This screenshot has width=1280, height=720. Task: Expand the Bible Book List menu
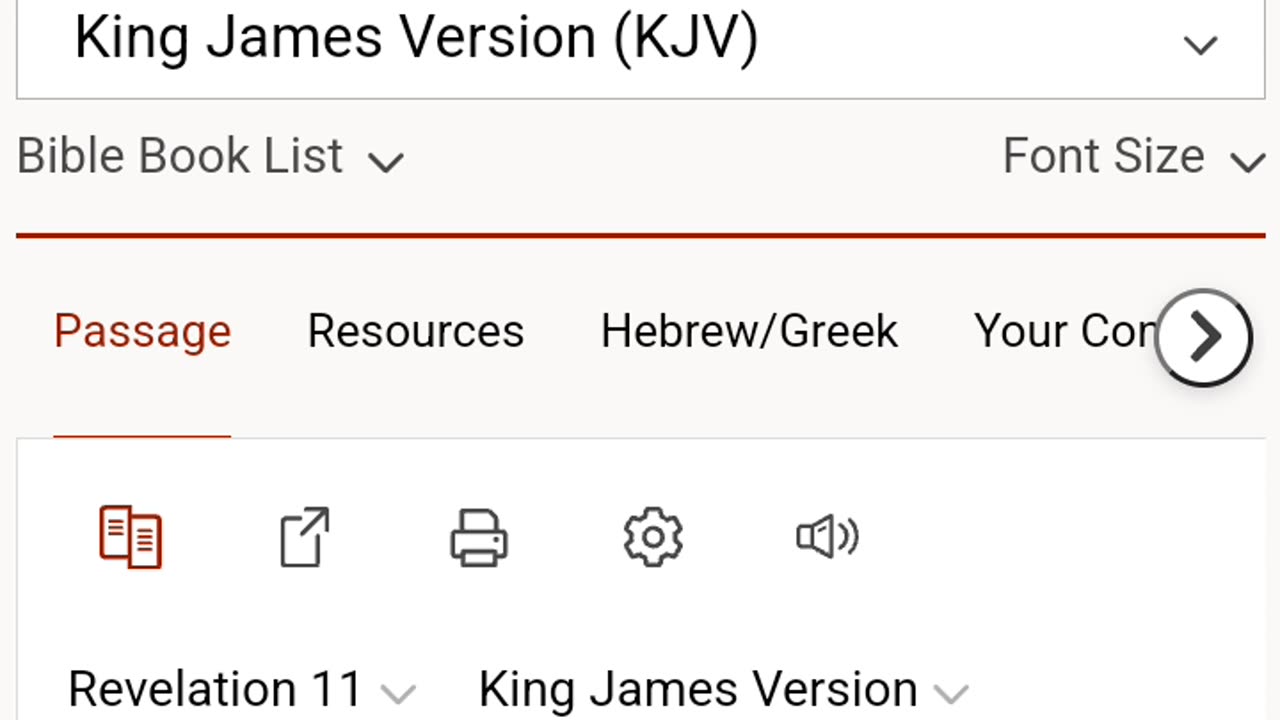pyautogui.click(x=180, y=157)
